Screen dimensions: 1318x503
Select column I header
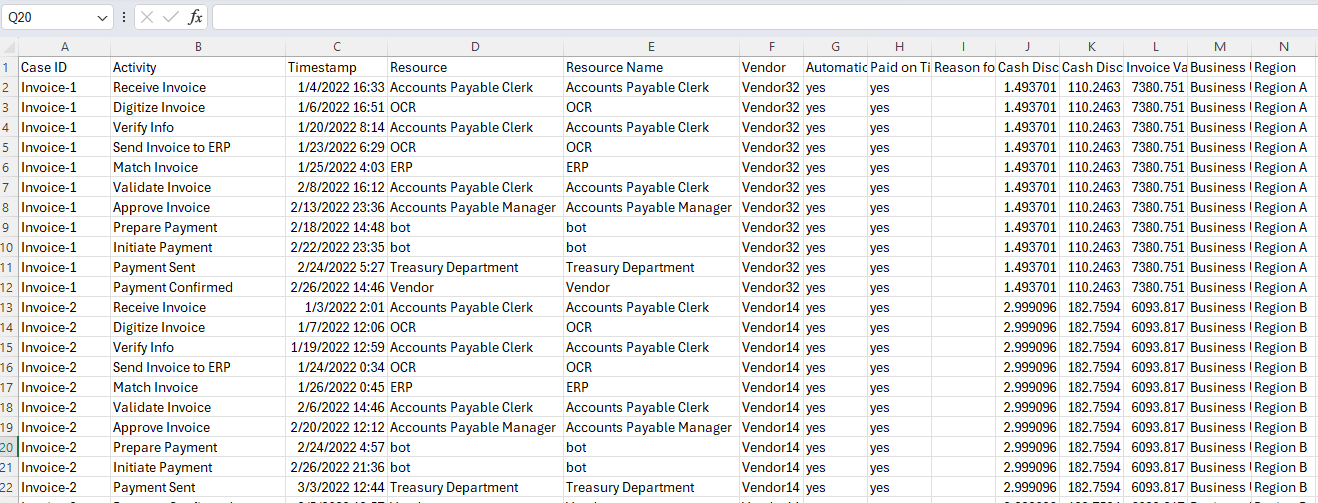[963, 46]
